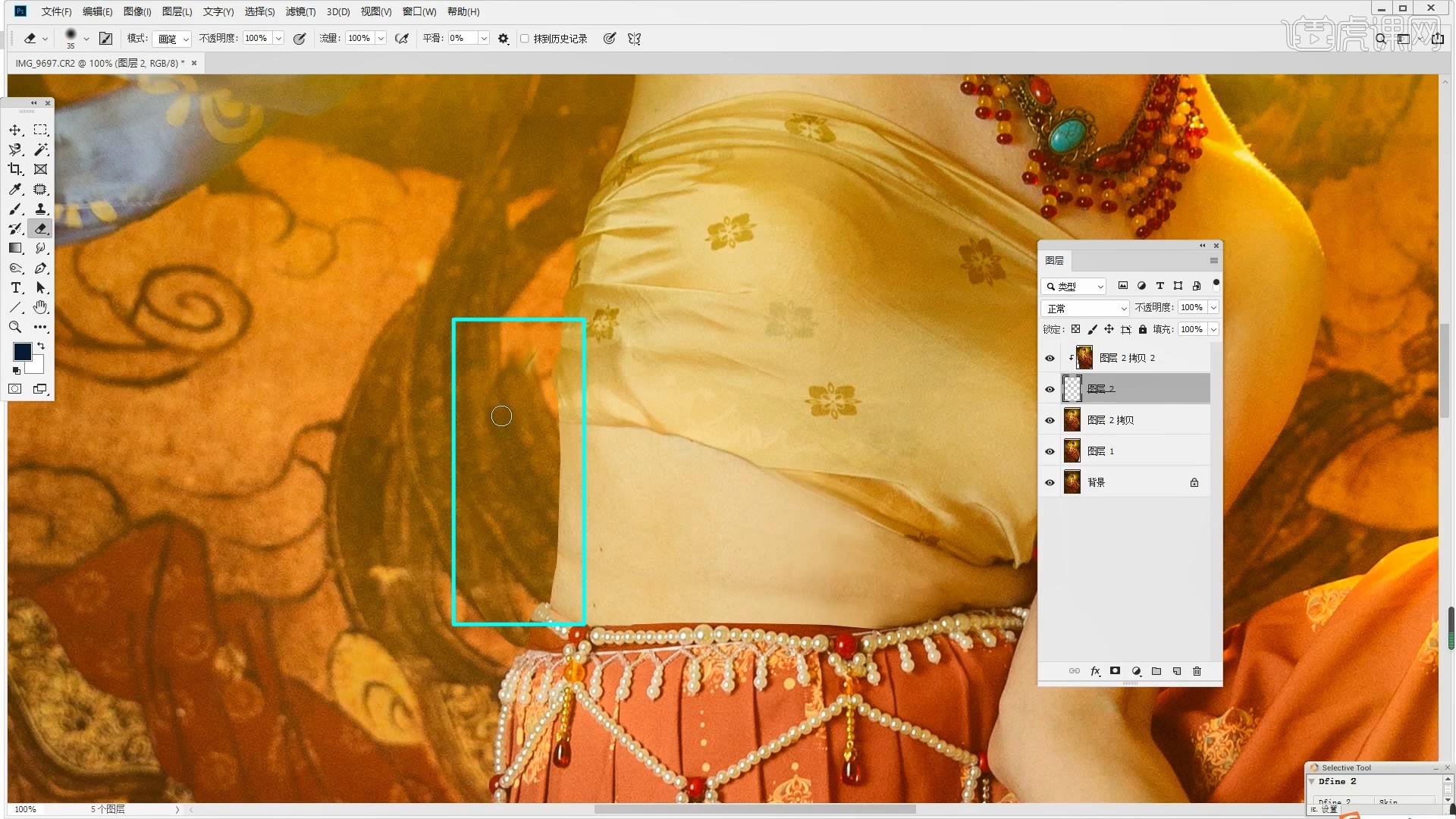This screenshot has width=1456, height=819.
Task: Open the 滤镜(T) filter menu
Action: [x=300, y=11]
